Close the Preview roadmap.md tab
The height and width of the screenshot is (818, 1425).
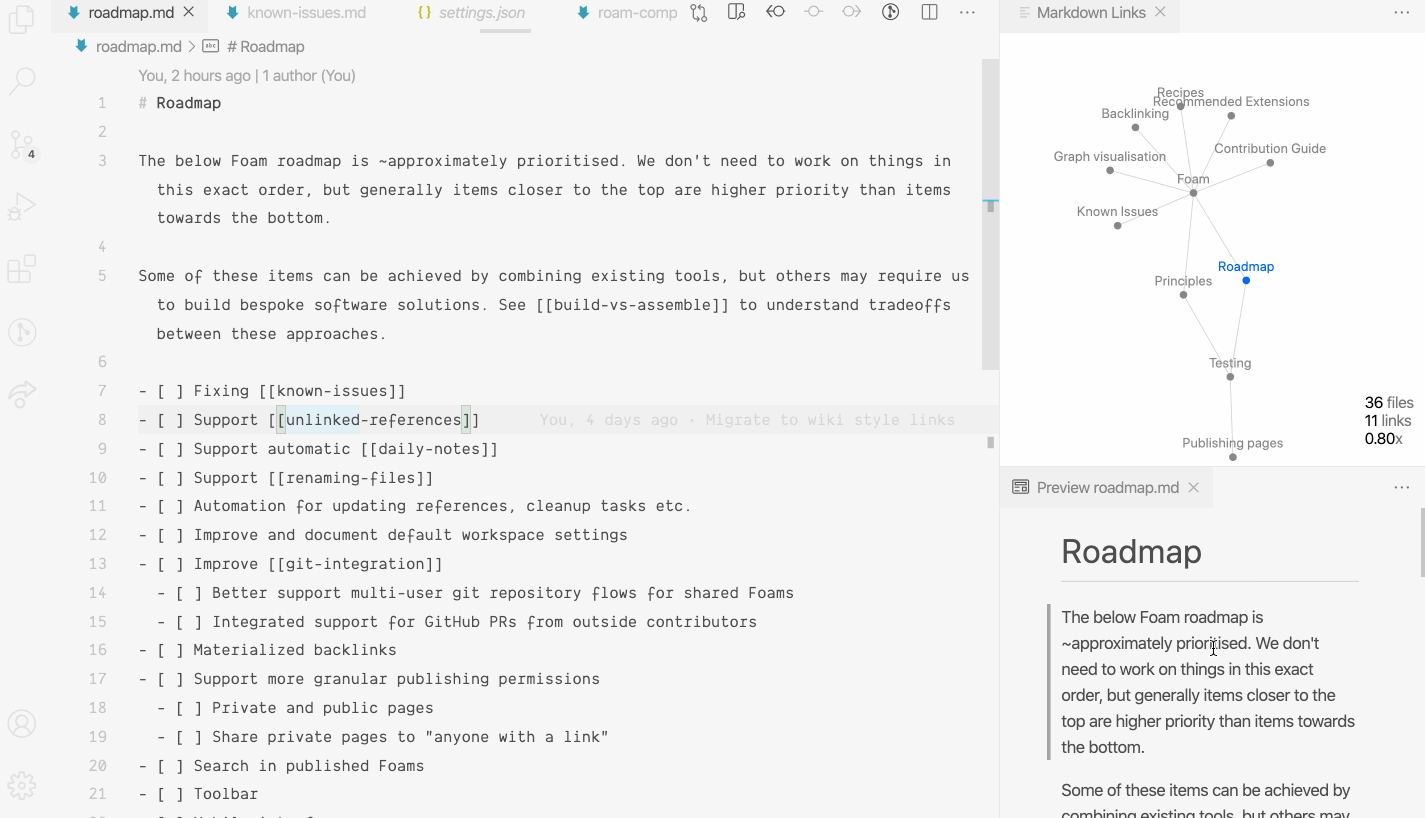click(1193, 487)
